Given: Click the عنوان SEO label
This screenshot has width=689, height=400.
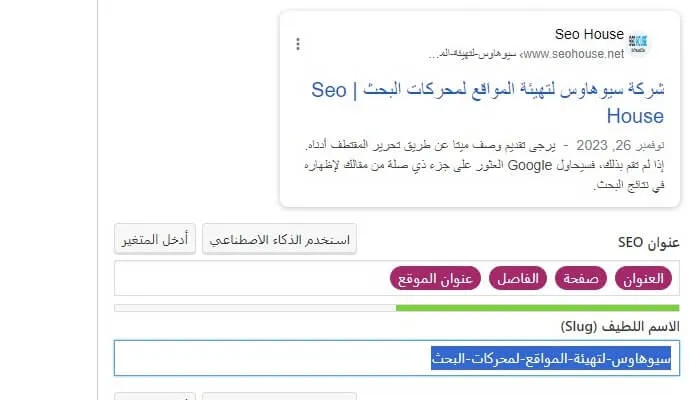Looking at the screenshot, I should (649, 242).
